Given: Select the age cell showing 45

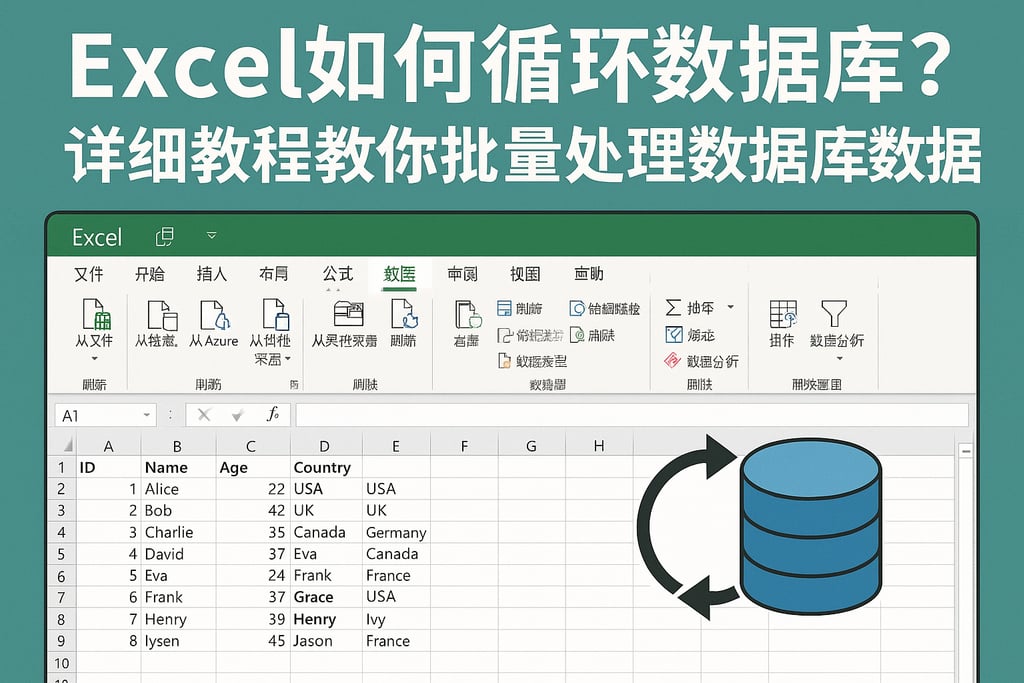Looking at the screenshot, I should [x=253, y=641].
